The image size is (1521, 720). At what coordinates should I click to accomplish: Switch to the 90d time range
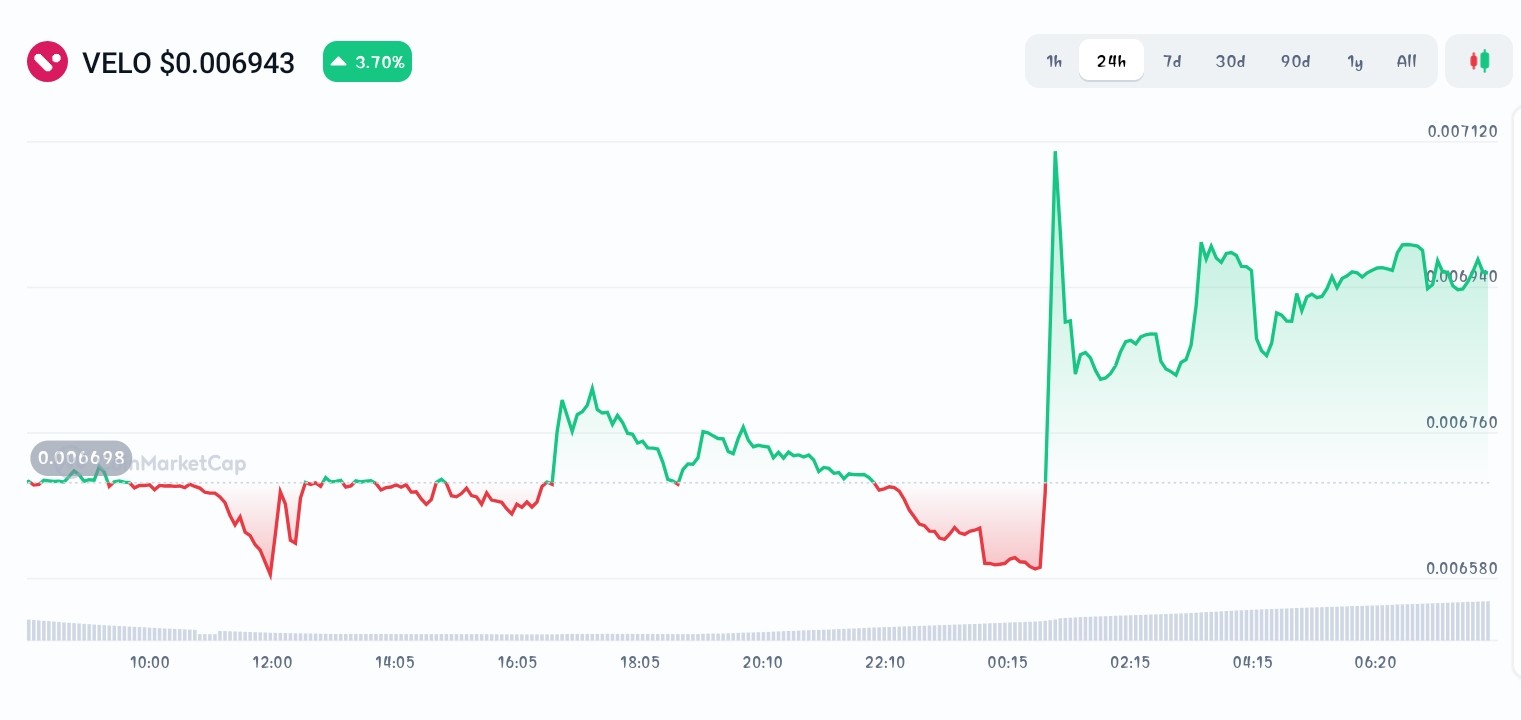1295,61
